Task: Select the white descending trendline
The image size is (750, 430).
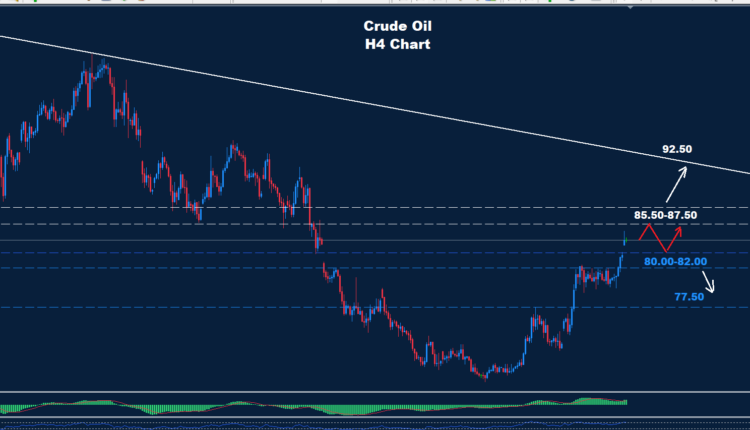Action: point(375,105)
